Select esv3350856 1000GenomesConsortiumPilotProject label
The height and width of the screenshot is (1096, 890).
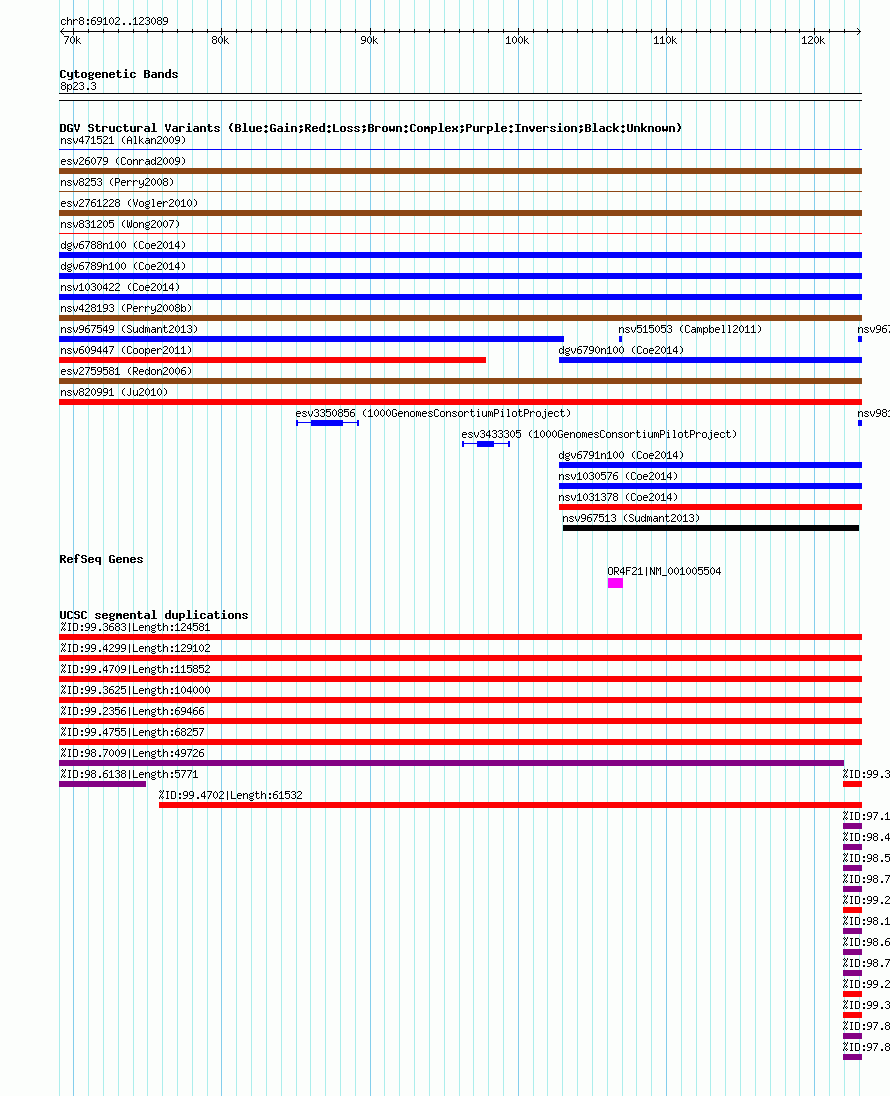(433, 413)
